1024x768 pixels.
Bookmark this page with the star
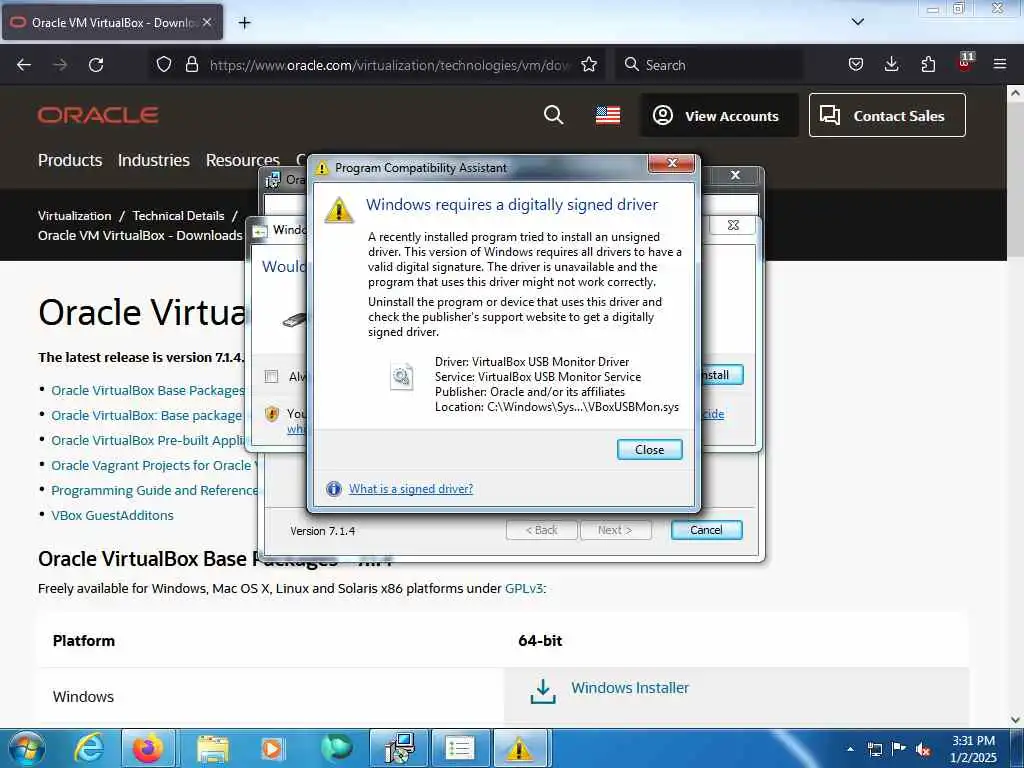589,65
